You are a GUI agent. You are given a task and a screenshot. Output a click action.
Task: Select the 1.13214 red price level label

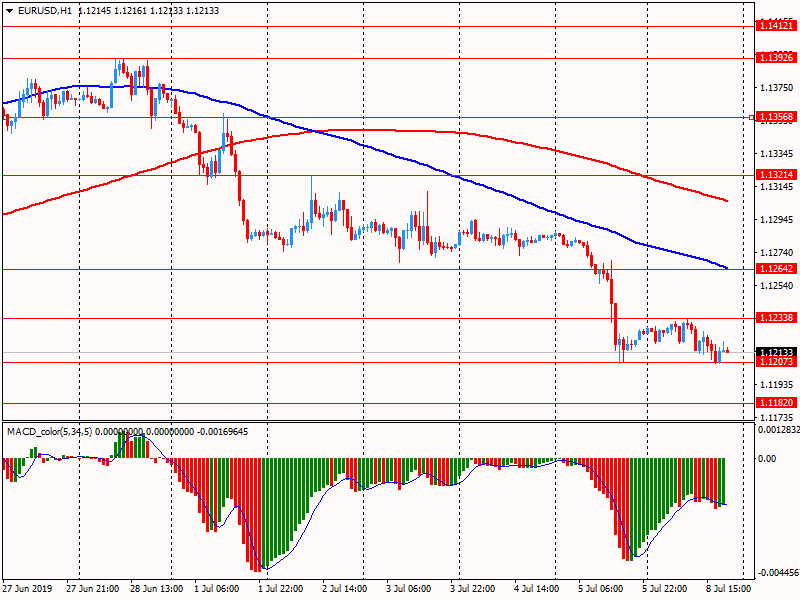777,174
